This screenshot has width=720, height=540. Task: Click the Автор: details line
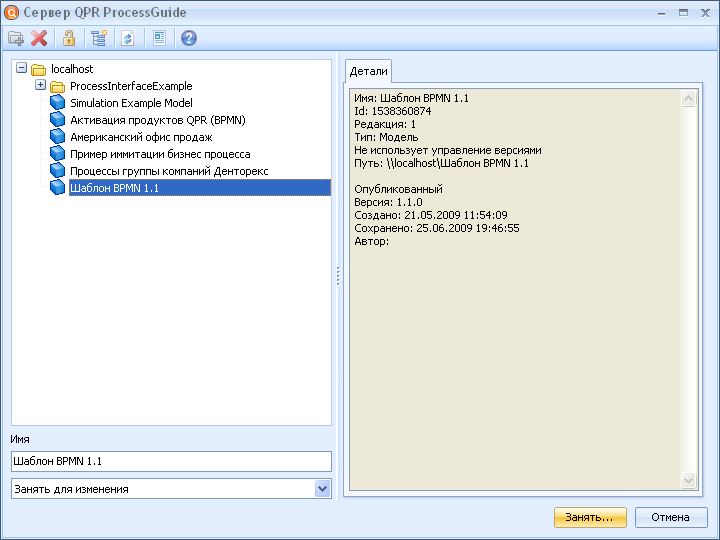pyautogui.click(x=371, y=241)
